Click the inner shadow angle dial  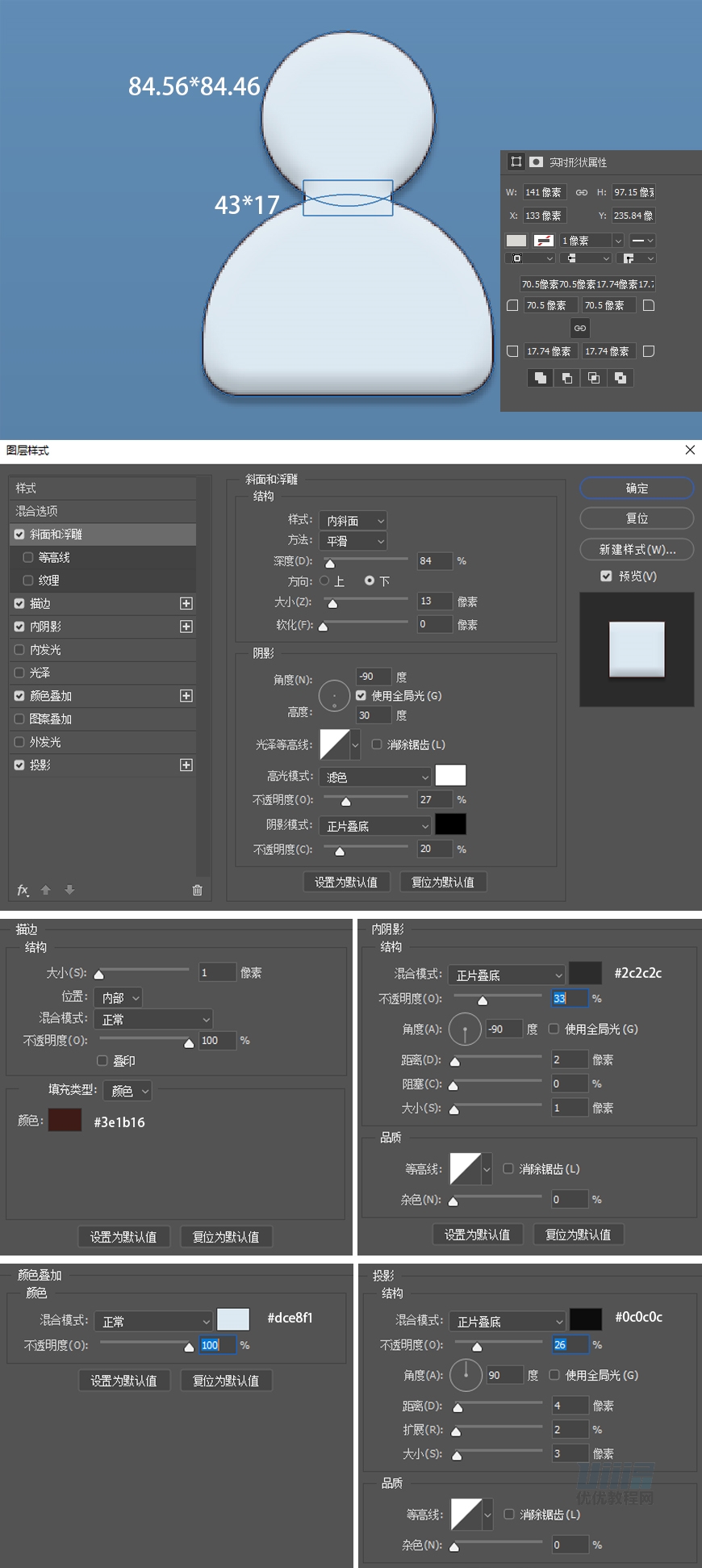[465, 1029]
